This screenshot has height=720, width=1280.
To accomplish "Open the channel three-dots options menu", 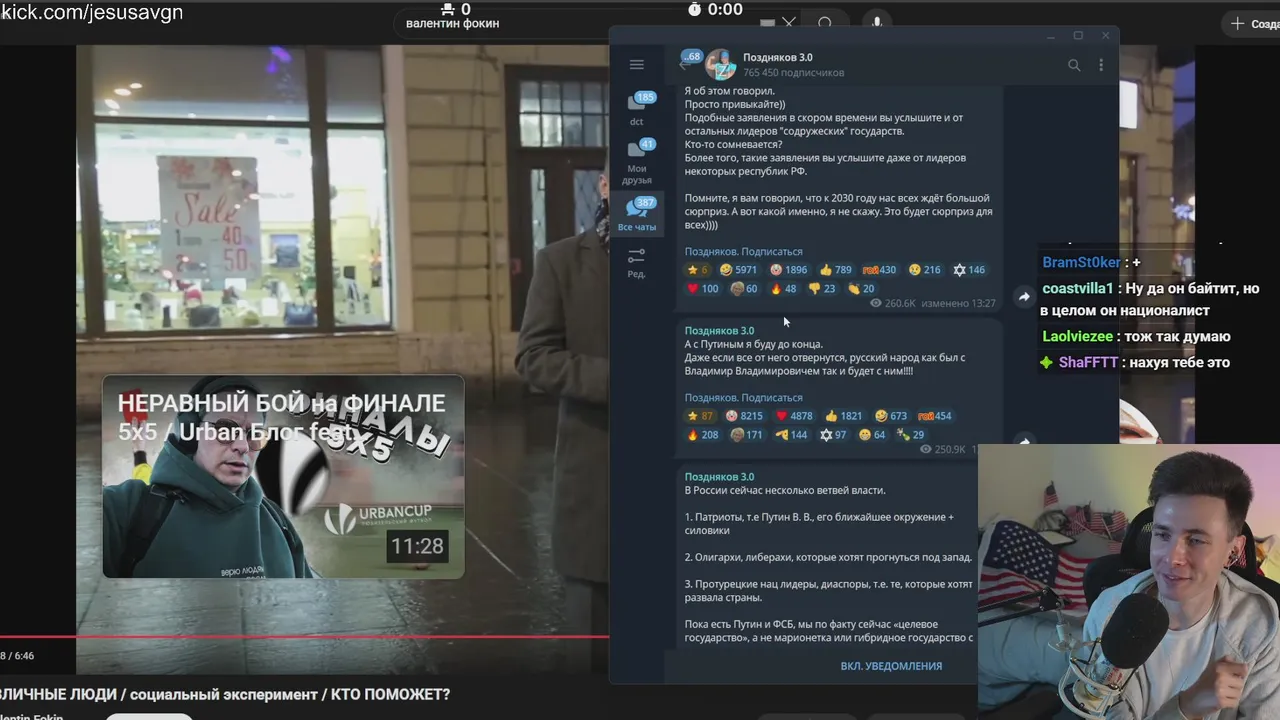I will point(1101,65).
